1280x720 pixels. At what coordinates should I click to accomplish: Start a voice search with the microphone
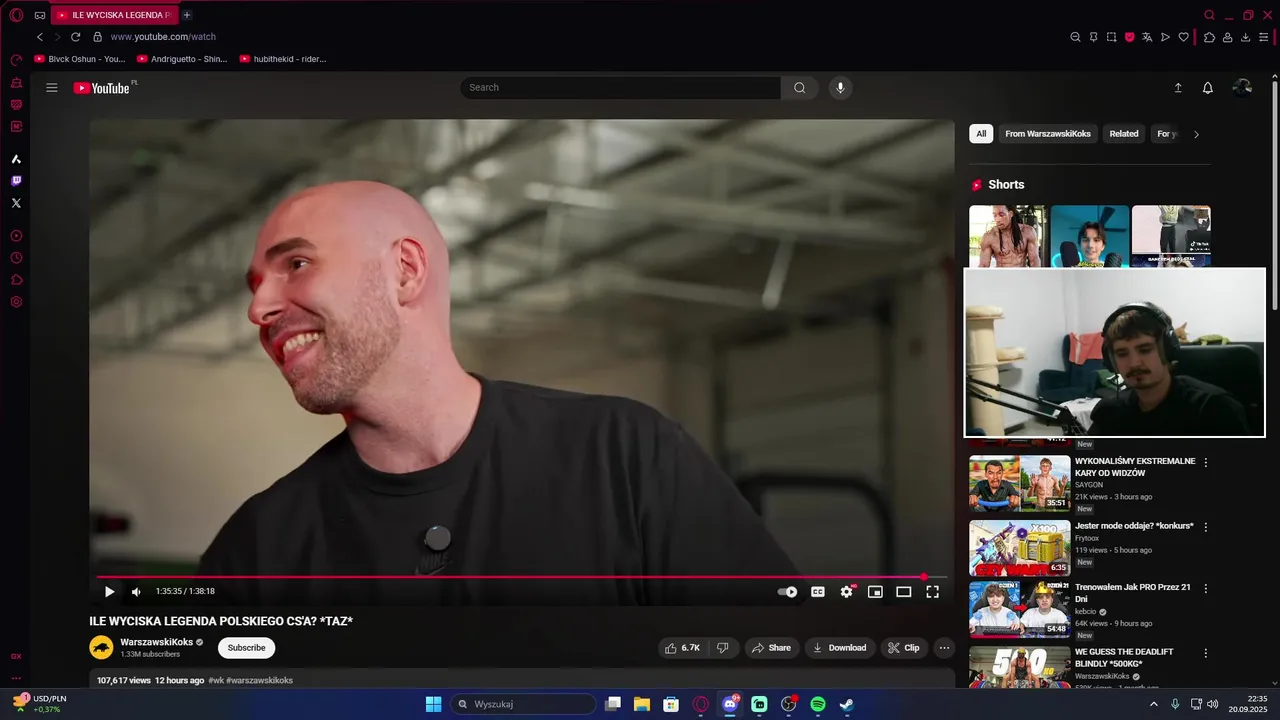click(840, 88)
